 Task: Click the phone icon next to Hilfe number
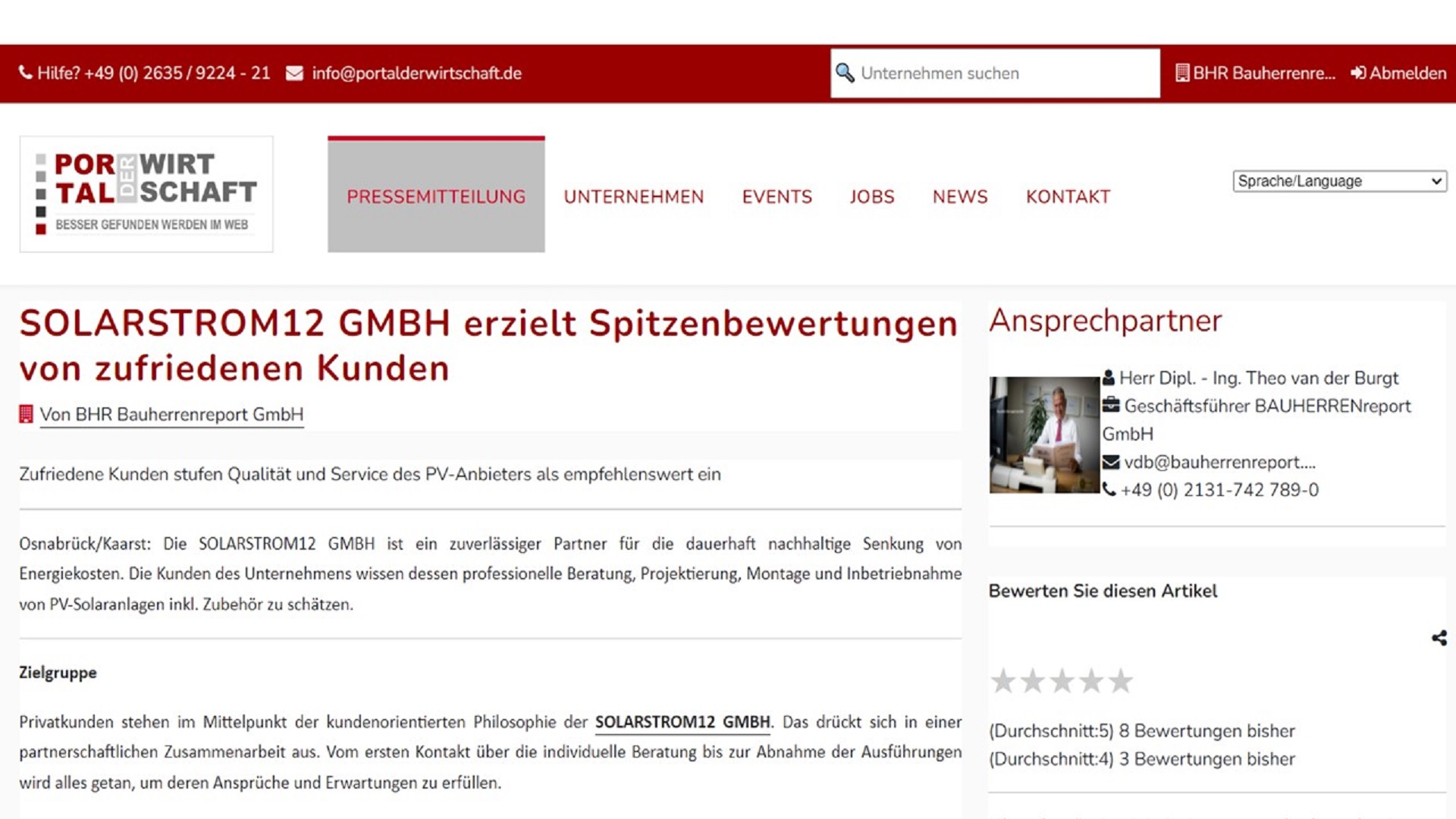click(25, 73)
